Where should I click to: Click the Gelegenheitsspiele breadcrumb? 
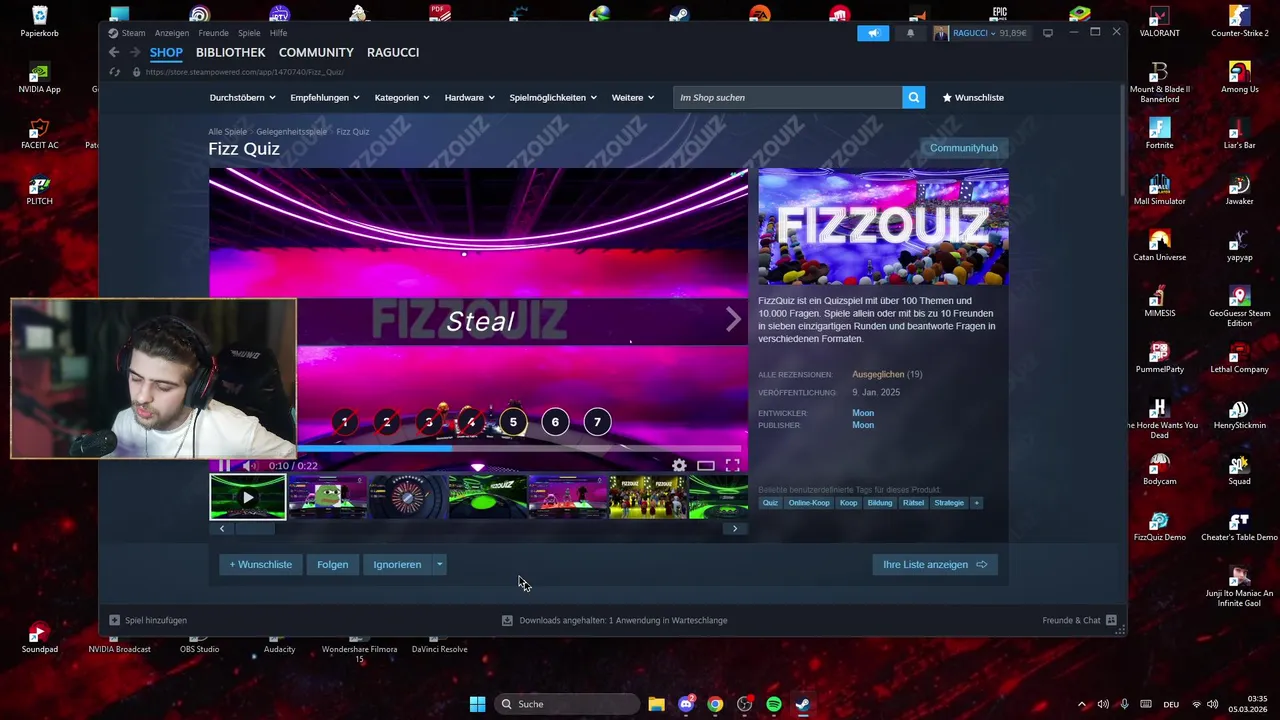point(291,132)
